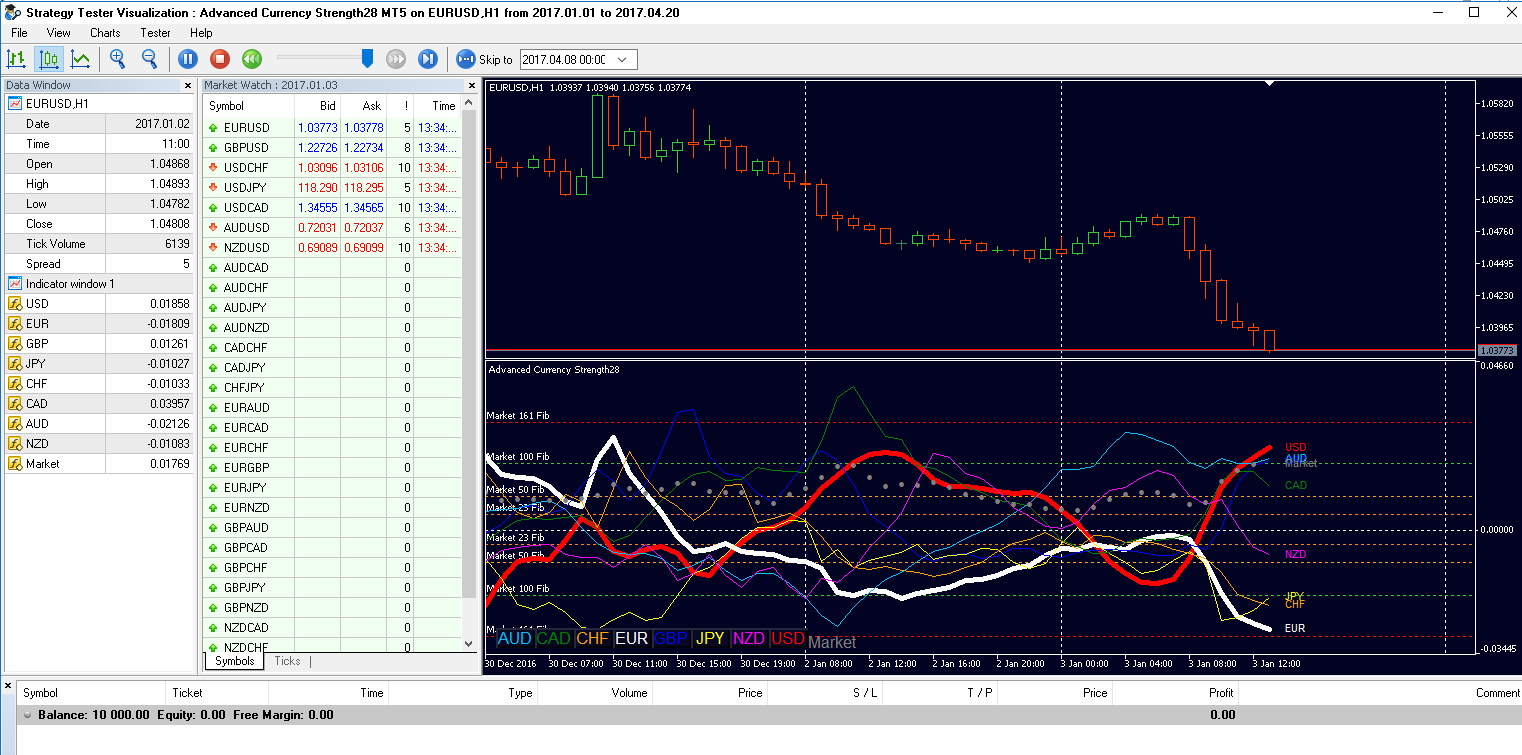Select the EURGBP row in Market Watch

pos(332,468)
